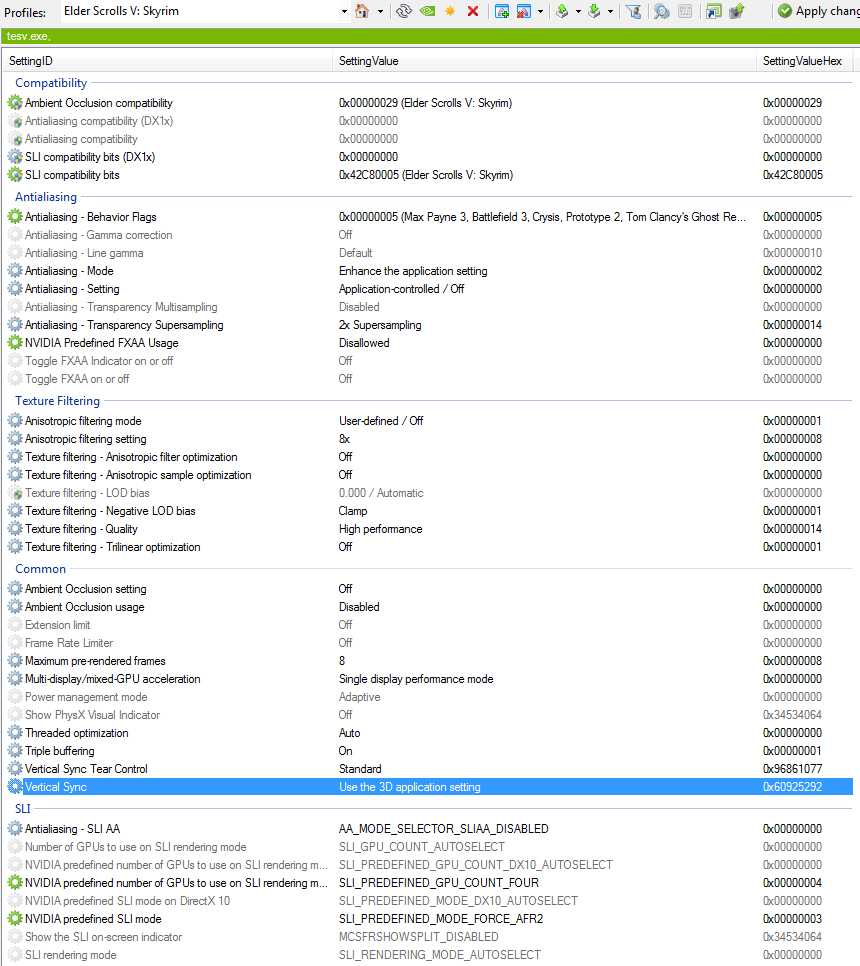Open the import profiles dropdown arrow
The height and width of the screenshot is (966, 860).
pyautogui.click(x=610, y=11)
